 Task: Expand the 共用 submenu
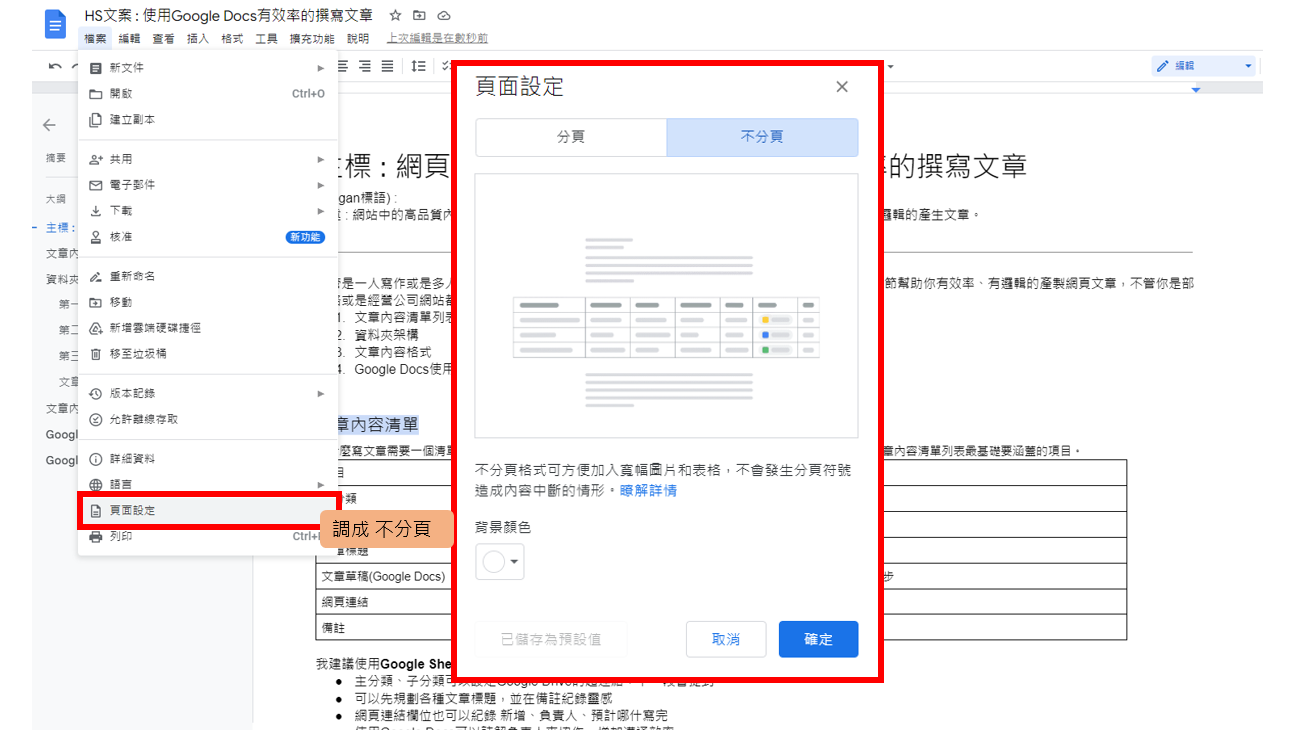(x=208, y=159)
